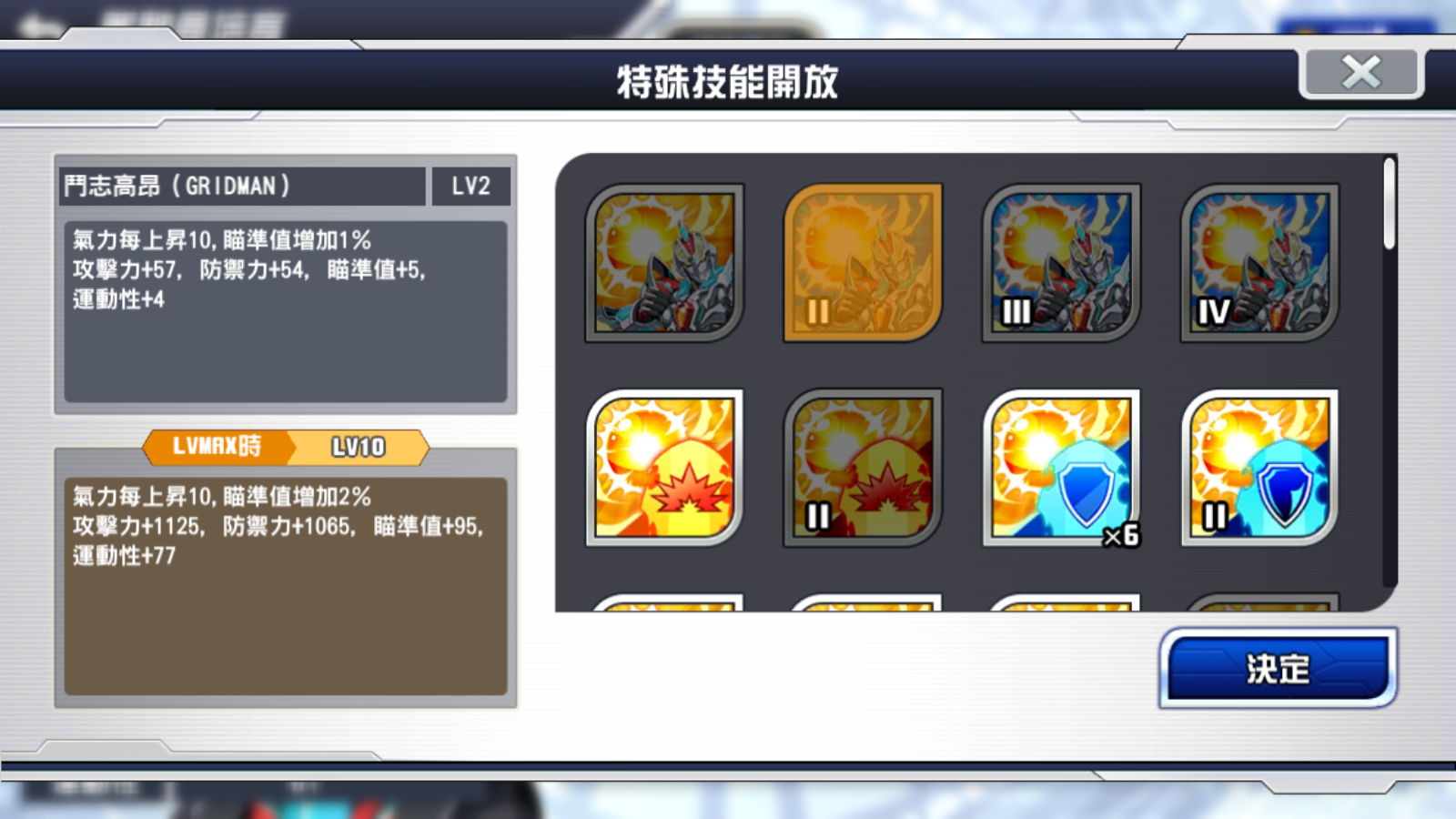This screenshot has height=819, width=1456.
Task: Select the partially visible last icon in the bottom row
Action: [1259, 602]
